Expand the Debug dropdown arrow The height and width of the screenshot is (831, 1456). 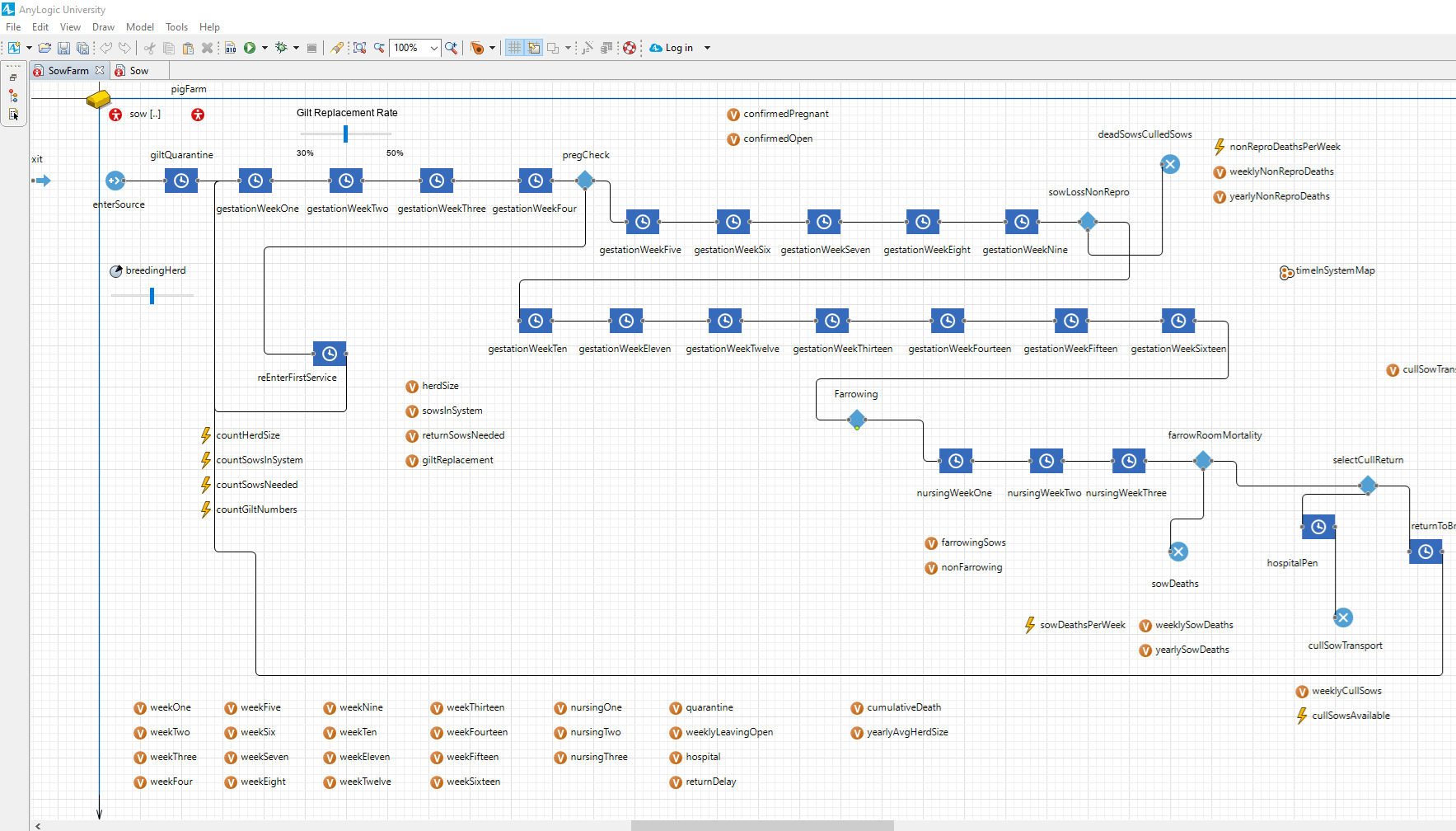point(296,48)
